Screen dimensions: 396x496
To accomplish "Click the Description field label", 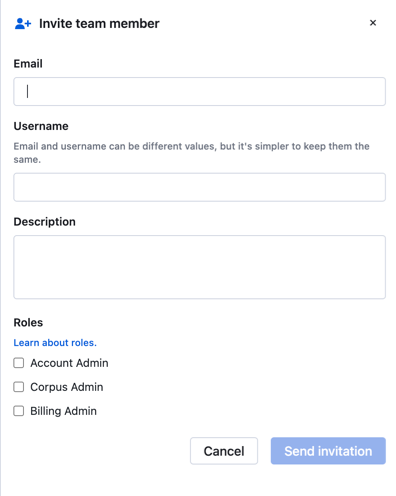I will (44, 222).
